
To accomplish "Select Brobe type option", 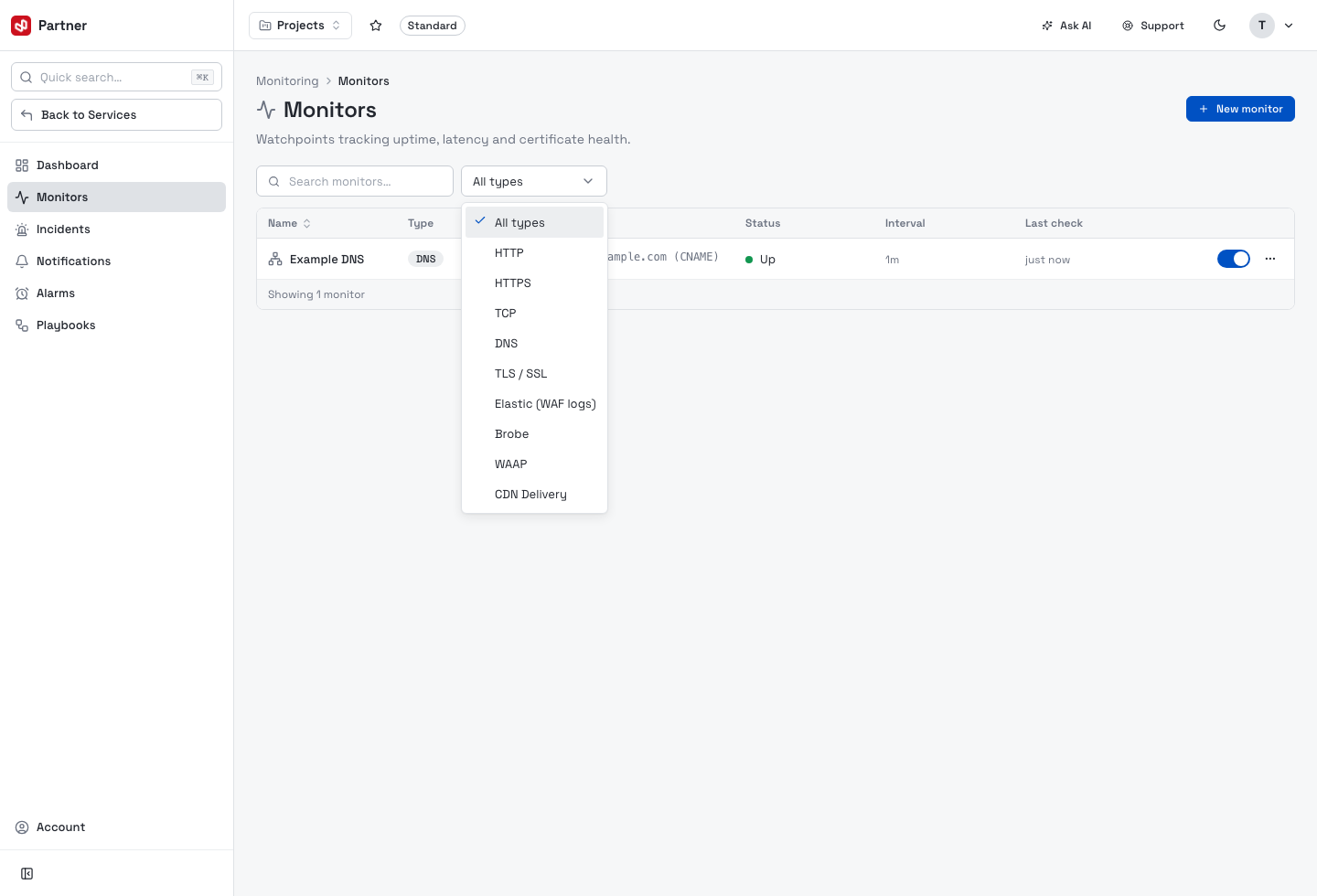I will [x=534, y=433].
